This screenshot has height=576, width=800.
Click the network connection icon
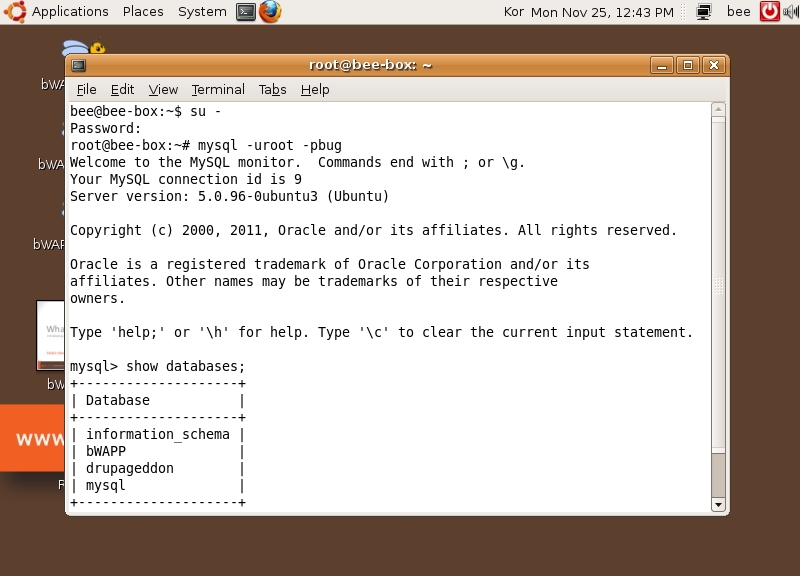tap(704, 12)
